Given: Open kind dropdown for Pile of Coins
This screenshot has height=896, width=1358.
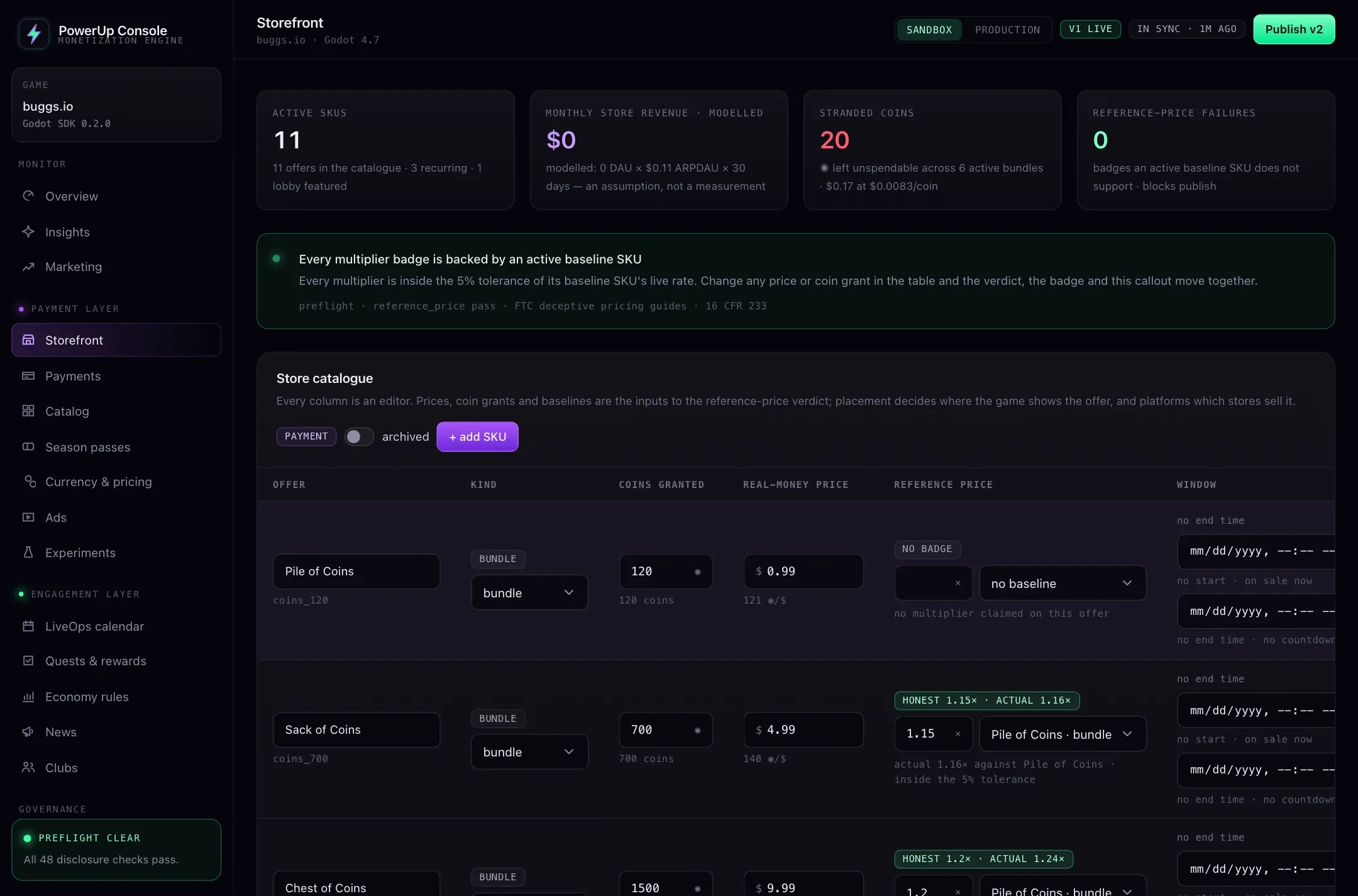Looking at the screenshot, I should pyautogui.click(x=529, y=593).
